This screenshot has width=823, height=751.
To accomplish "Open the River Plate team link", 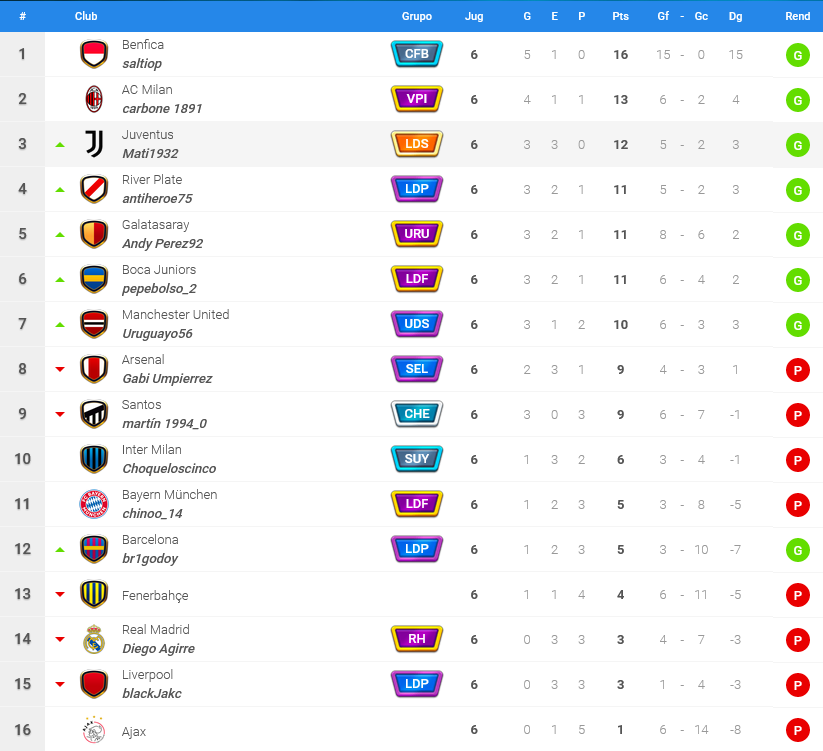I will tap(152, 179).
